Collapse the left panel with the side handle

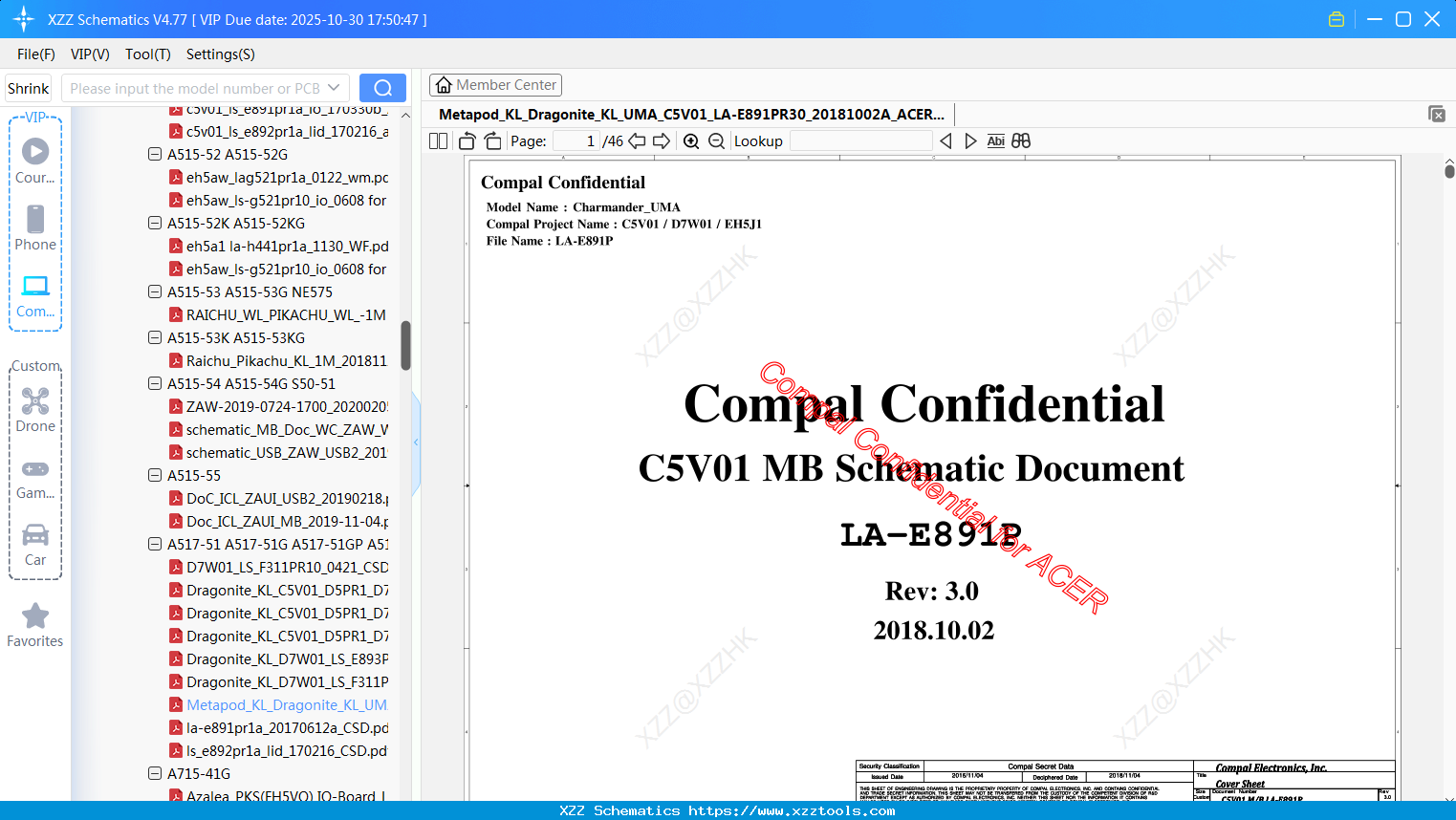(417, 442)
